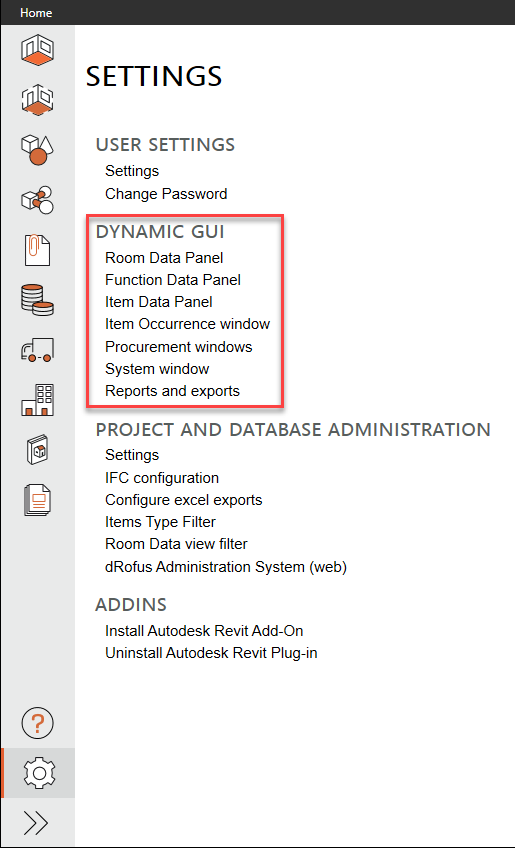Screen dimensions: 515x848
Task: Open the Rooms module icon in sidebar
Action: point(37,49)
